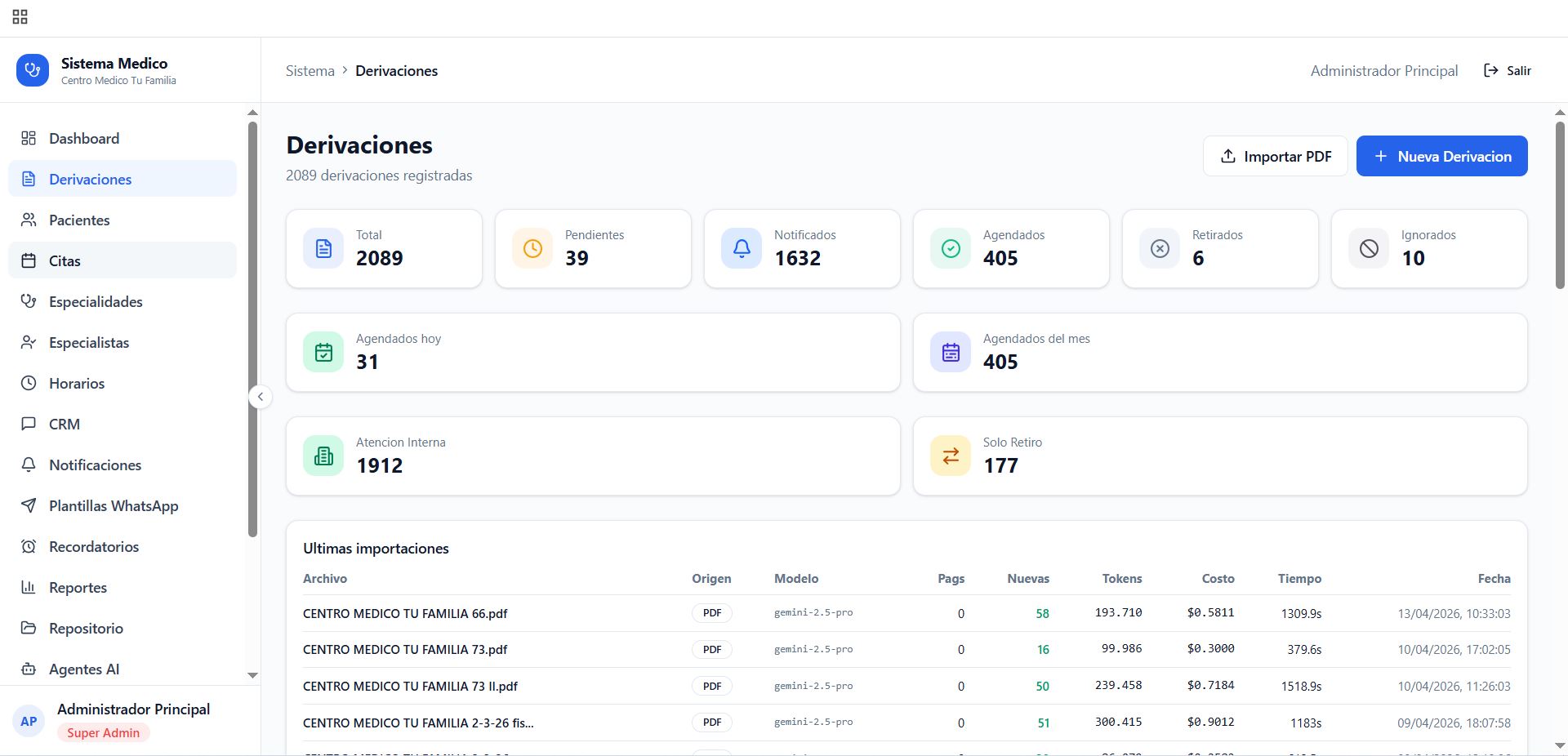Click the building icon in Atencion Interna
This screenshot has width=1568, height=756.
(323, 456)
